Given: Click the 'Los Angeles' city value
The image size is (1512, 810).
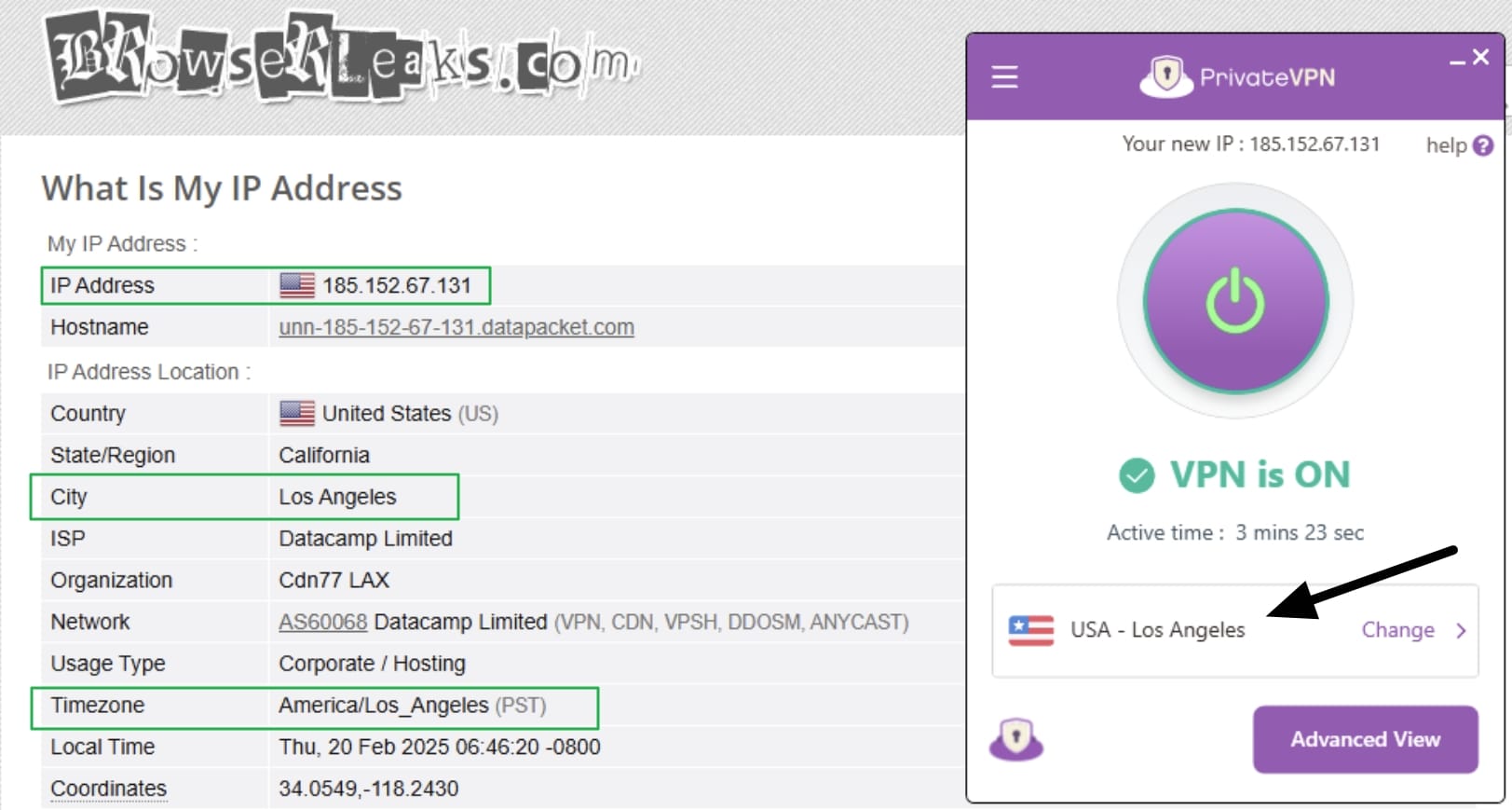Looking at the screenshot, I should click(x=337, y=497).
